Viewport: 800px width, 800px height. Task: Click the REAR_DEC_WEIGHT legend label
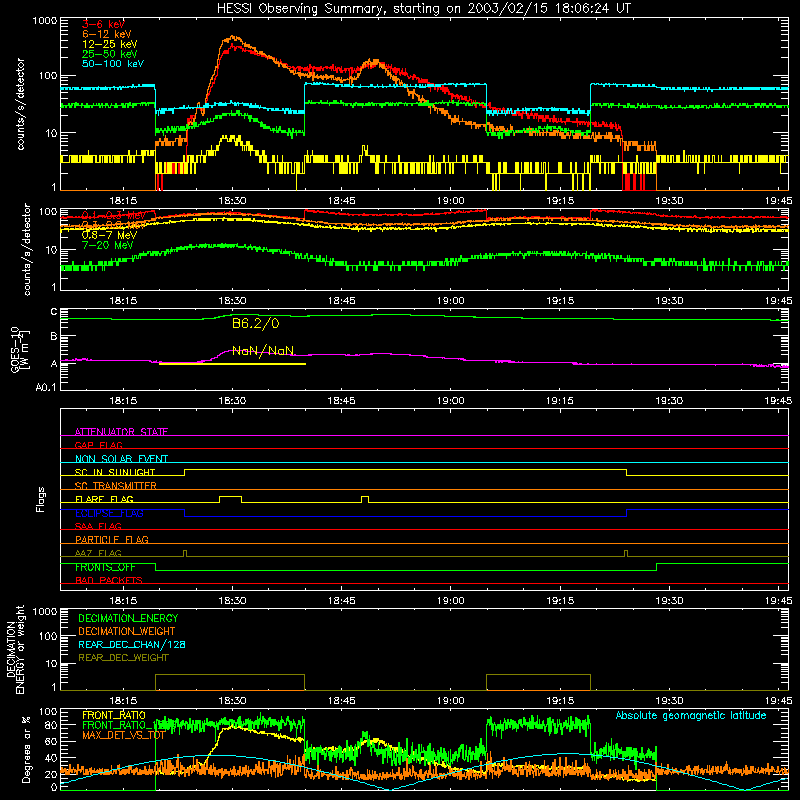(x=123, y=658)
